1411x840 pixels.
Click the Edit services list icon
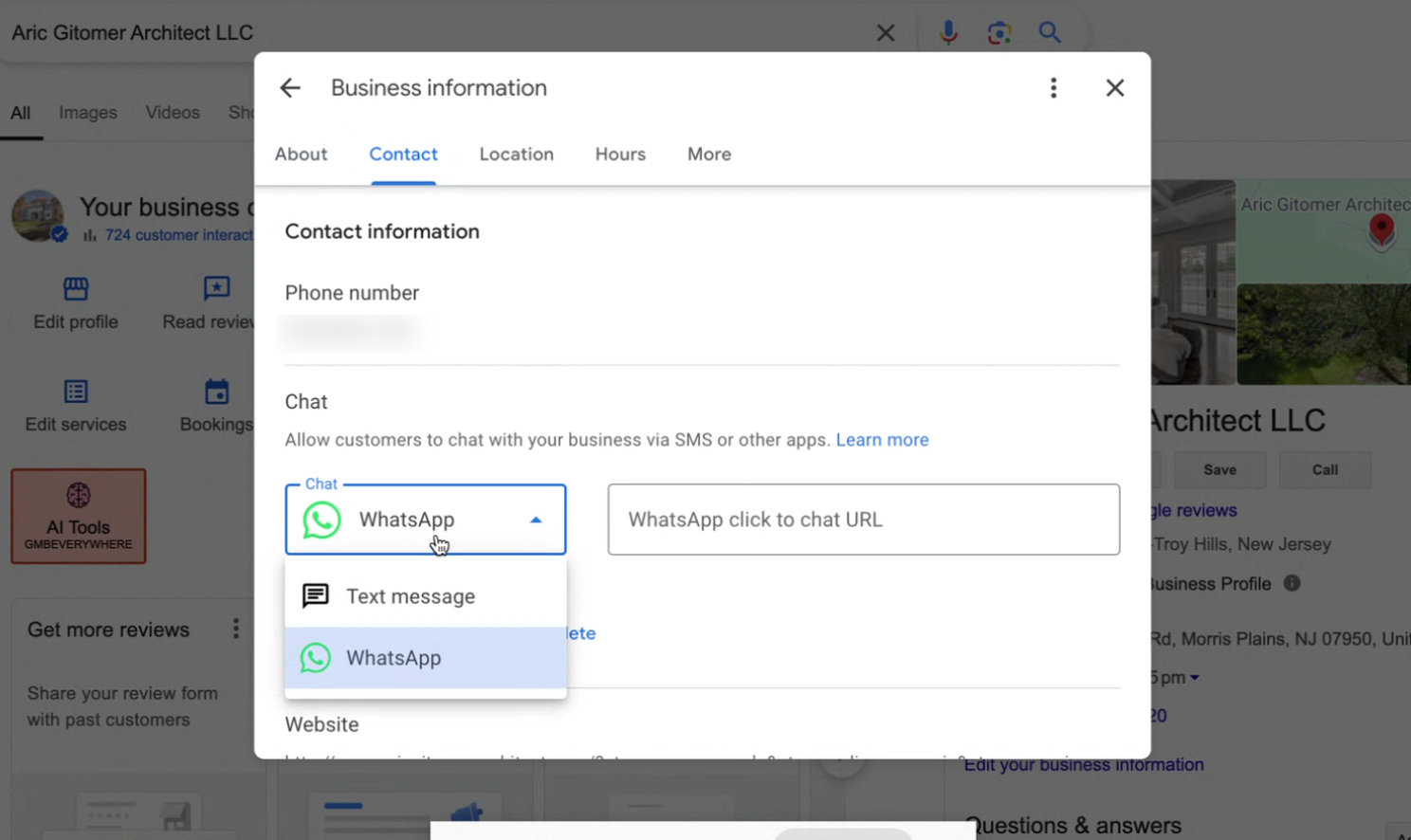(76, 392)
